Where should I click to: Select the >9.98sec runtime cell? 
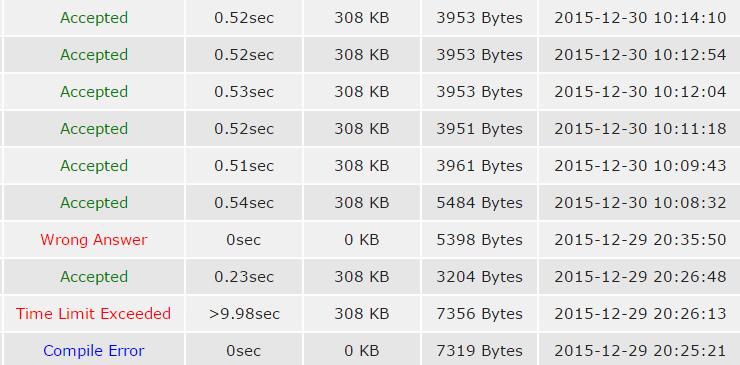(244, 314)
